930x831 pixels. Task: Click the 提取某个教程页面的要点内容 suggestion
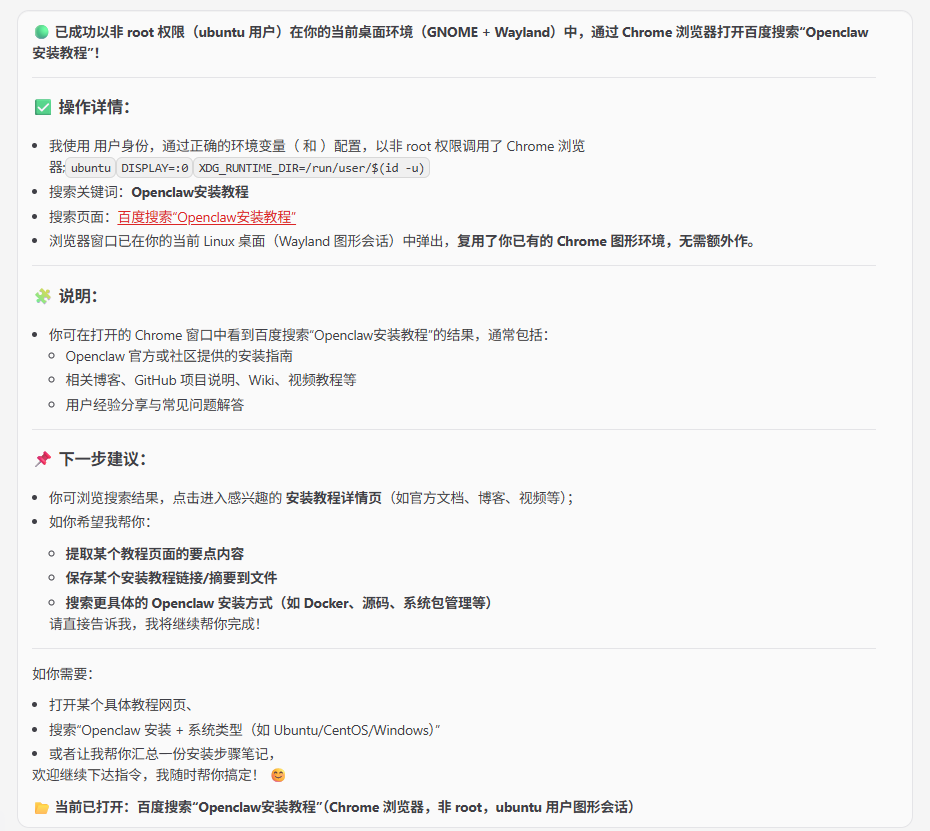(155, 553)
